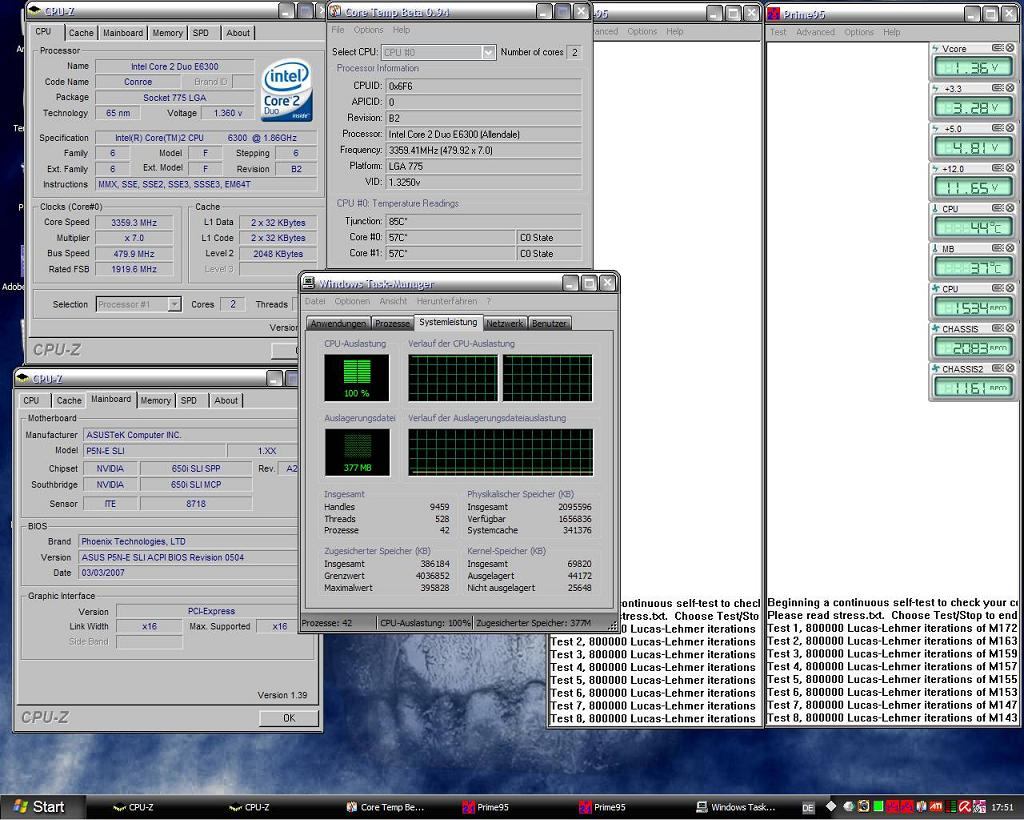Open settings icon on the +3.3 voltage widget
This screenshot has width=1024, height=820.
[x=997, y=88]
